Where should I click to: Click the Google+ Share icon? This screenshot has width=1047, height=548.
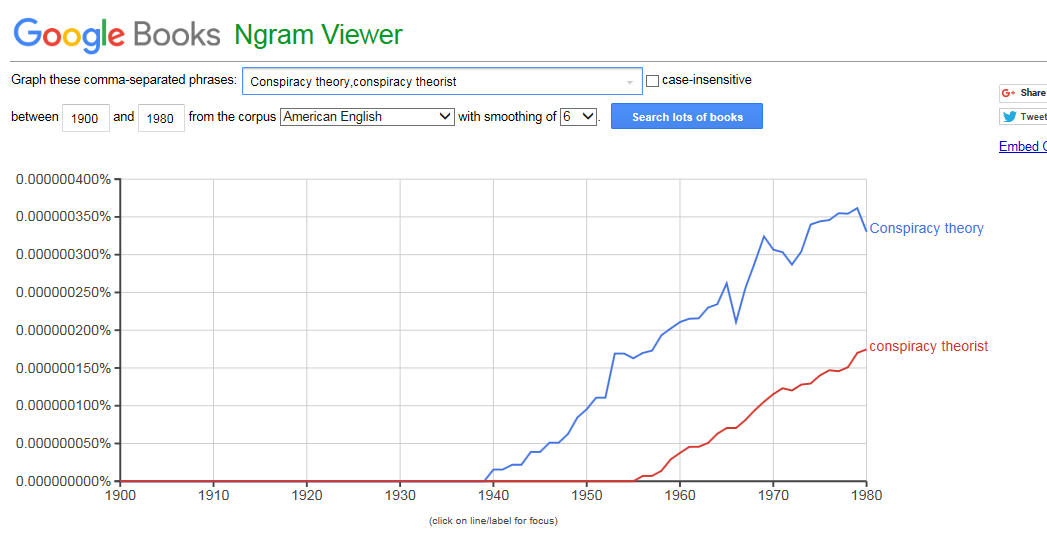coord(1009,92)
